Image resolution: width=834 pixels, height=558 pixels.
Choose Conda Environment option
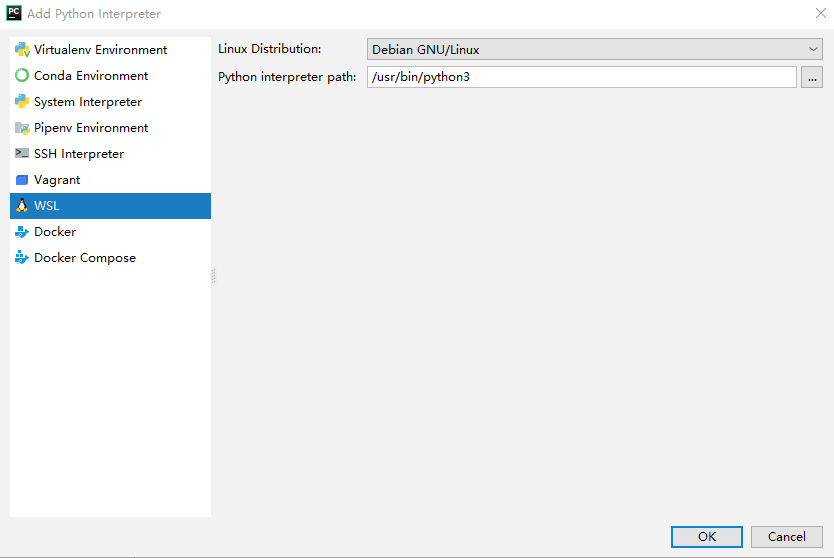click(111, 76)
